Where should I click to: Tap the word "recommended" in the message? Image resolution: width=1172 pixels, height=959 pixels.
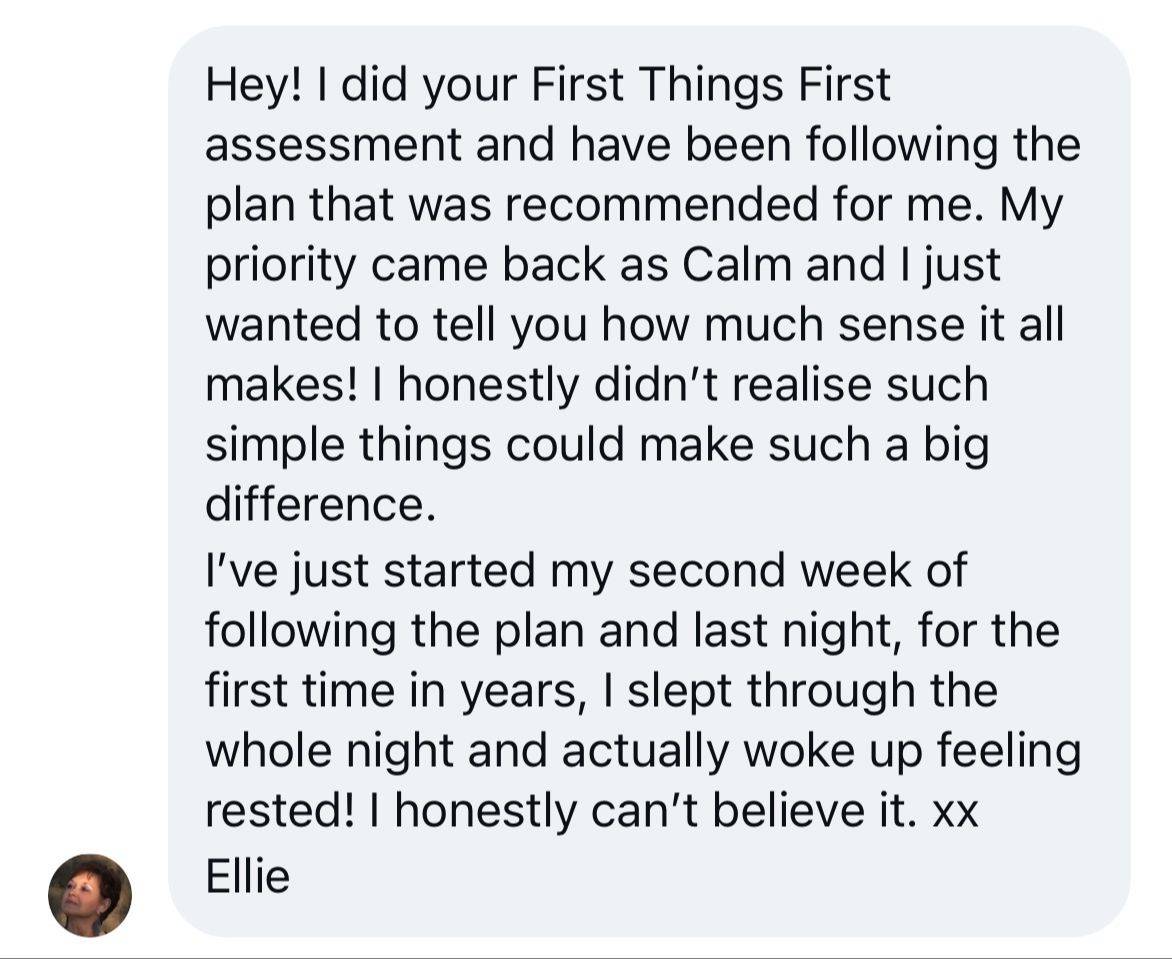pos(661,205)
